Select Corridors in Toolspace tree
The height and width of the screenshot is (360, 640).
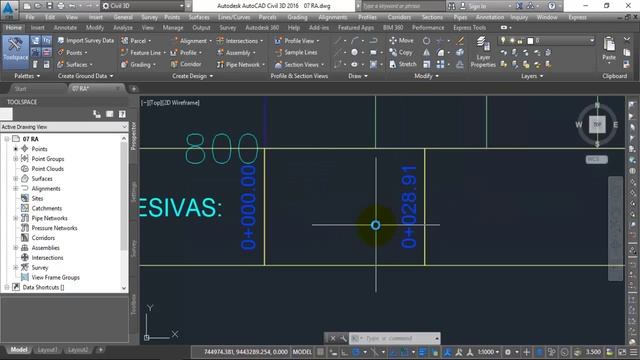[x=43, y=238]
